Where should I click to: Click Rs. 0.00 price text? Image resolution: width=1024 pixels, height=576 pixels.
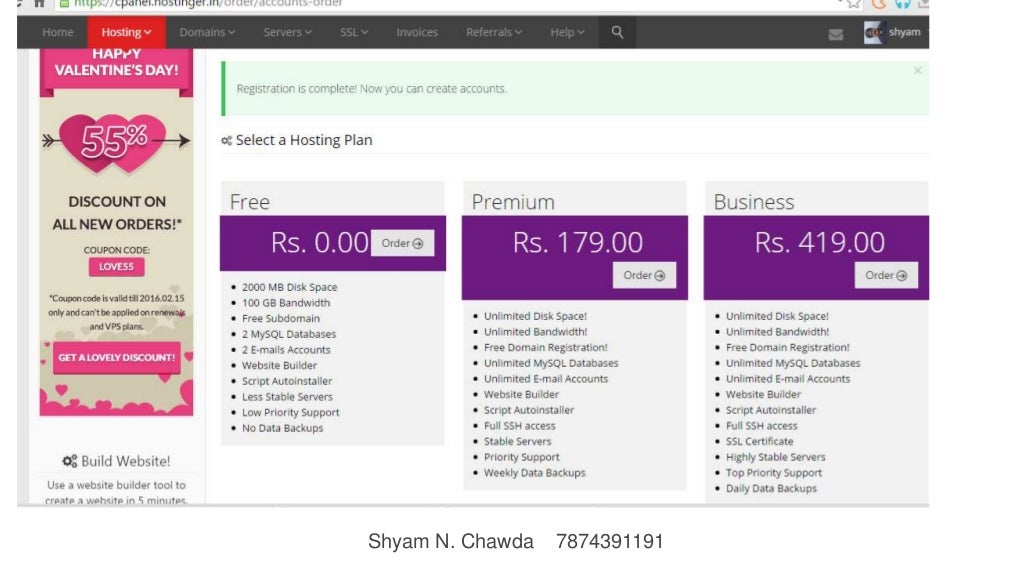tap(320, 242)
